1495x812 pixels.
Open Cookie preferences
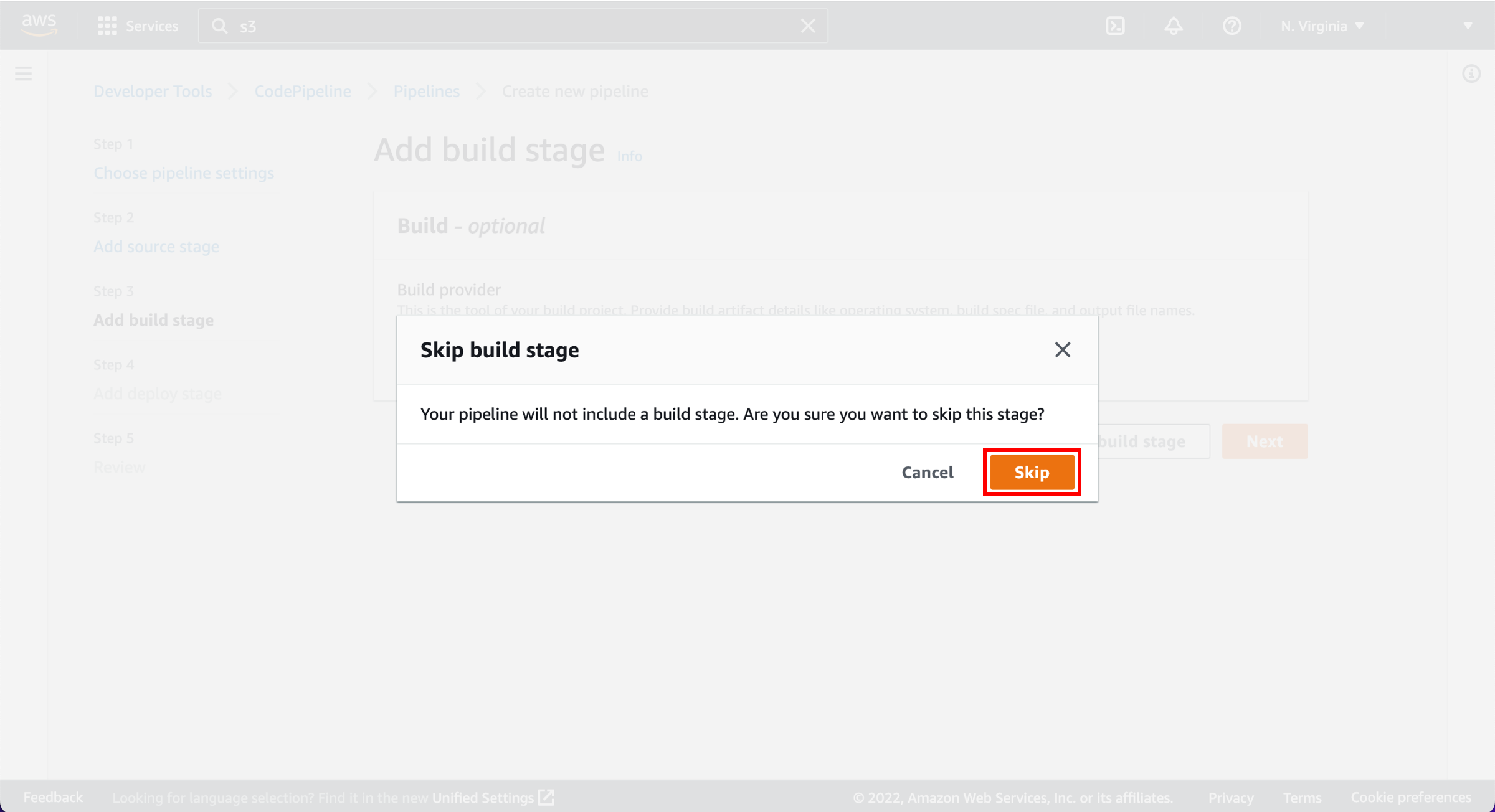click(1411, 798)
